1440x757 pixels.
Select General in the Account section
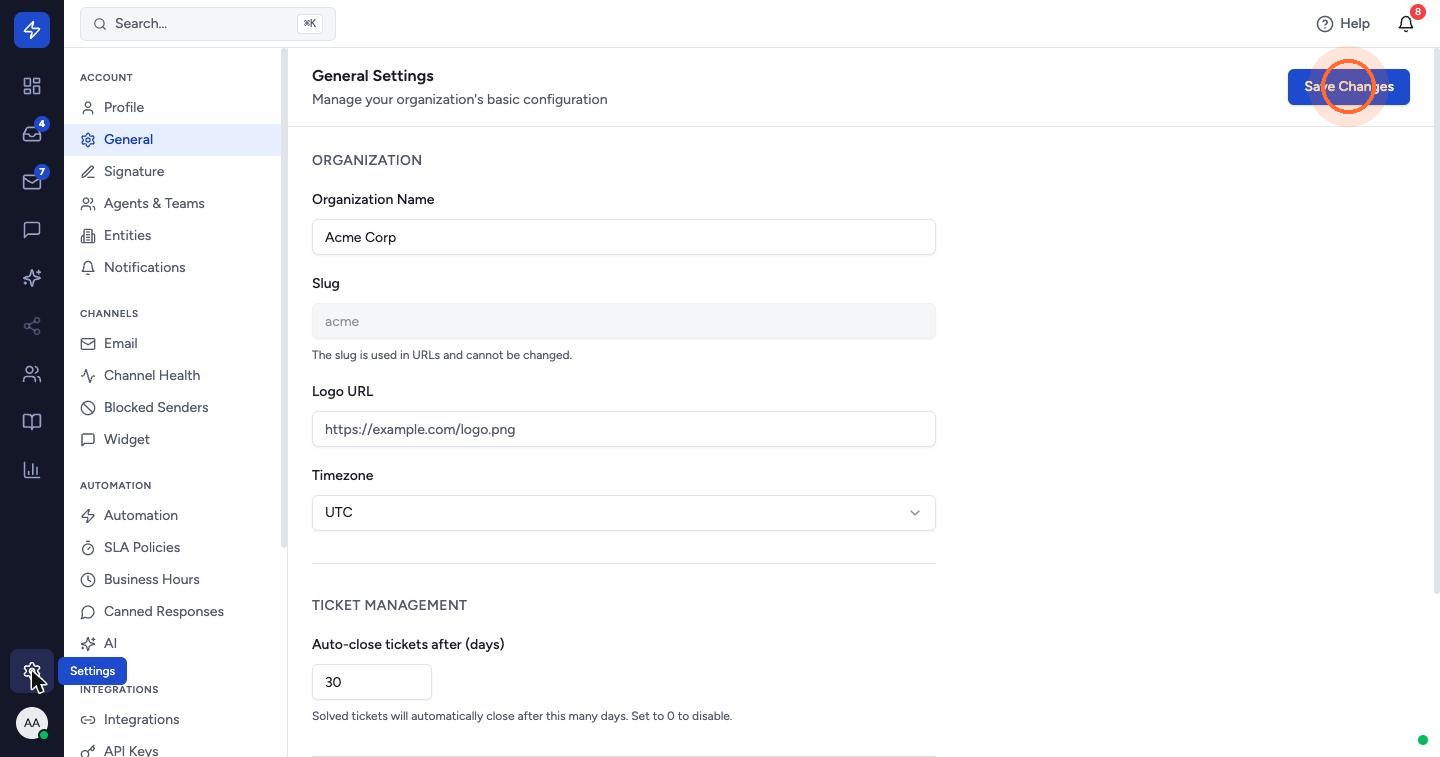[172, 139]
